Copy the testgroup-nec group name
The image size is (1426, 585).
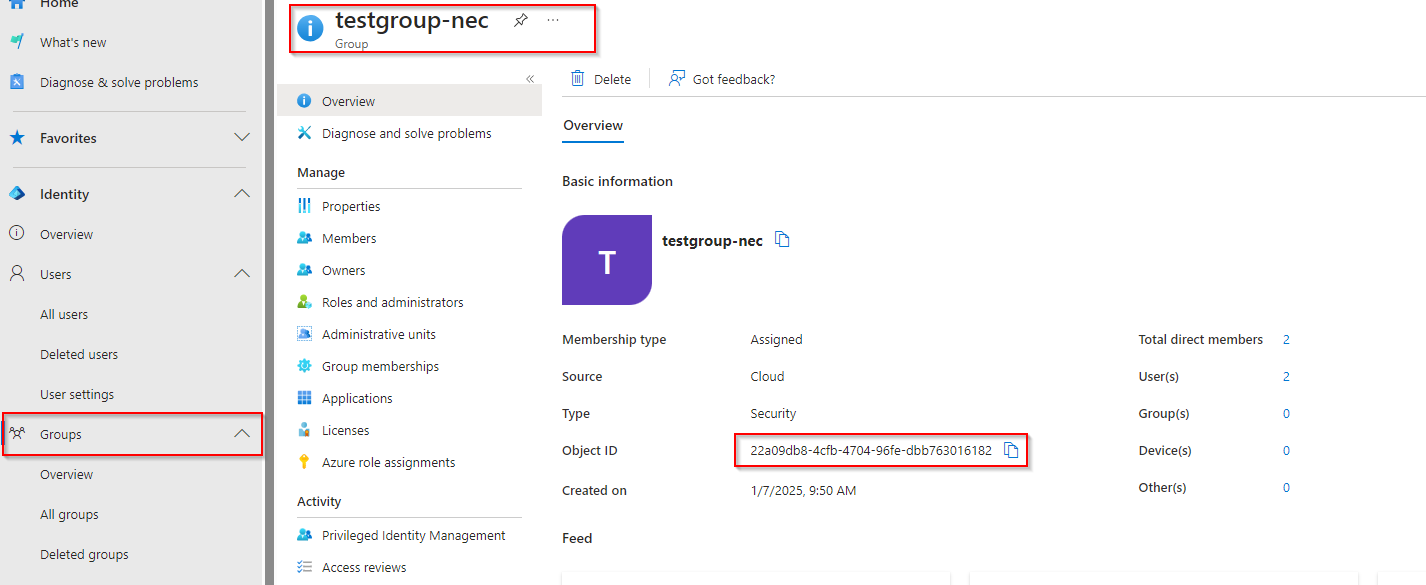(x=783, y=240)
